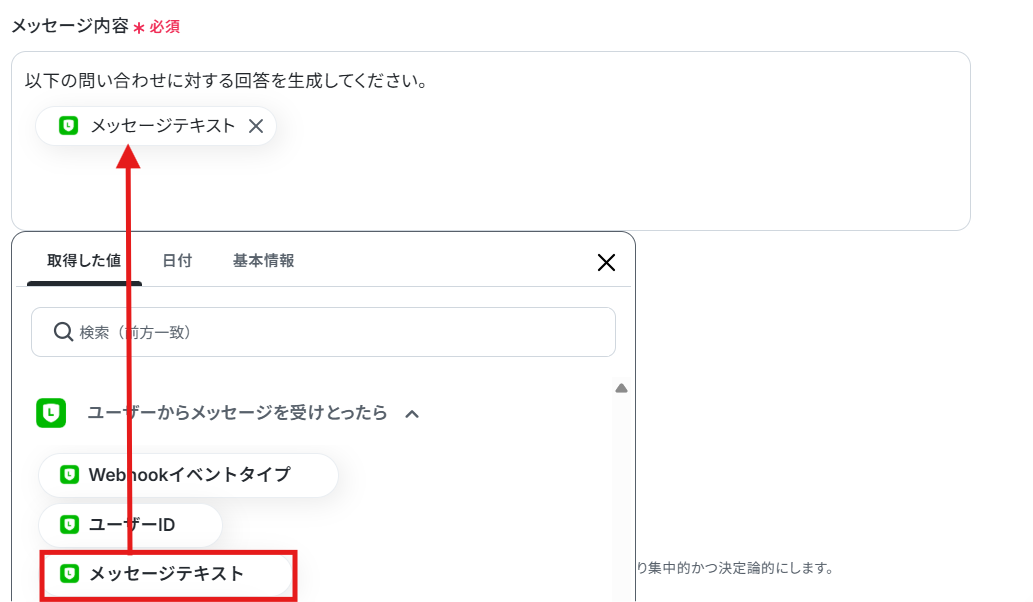The height and width of the screenshot is (602, 1033).
Task: Click LINE icon on Webhookイベントタイプ chip
Action: click(x=69, y=474)
